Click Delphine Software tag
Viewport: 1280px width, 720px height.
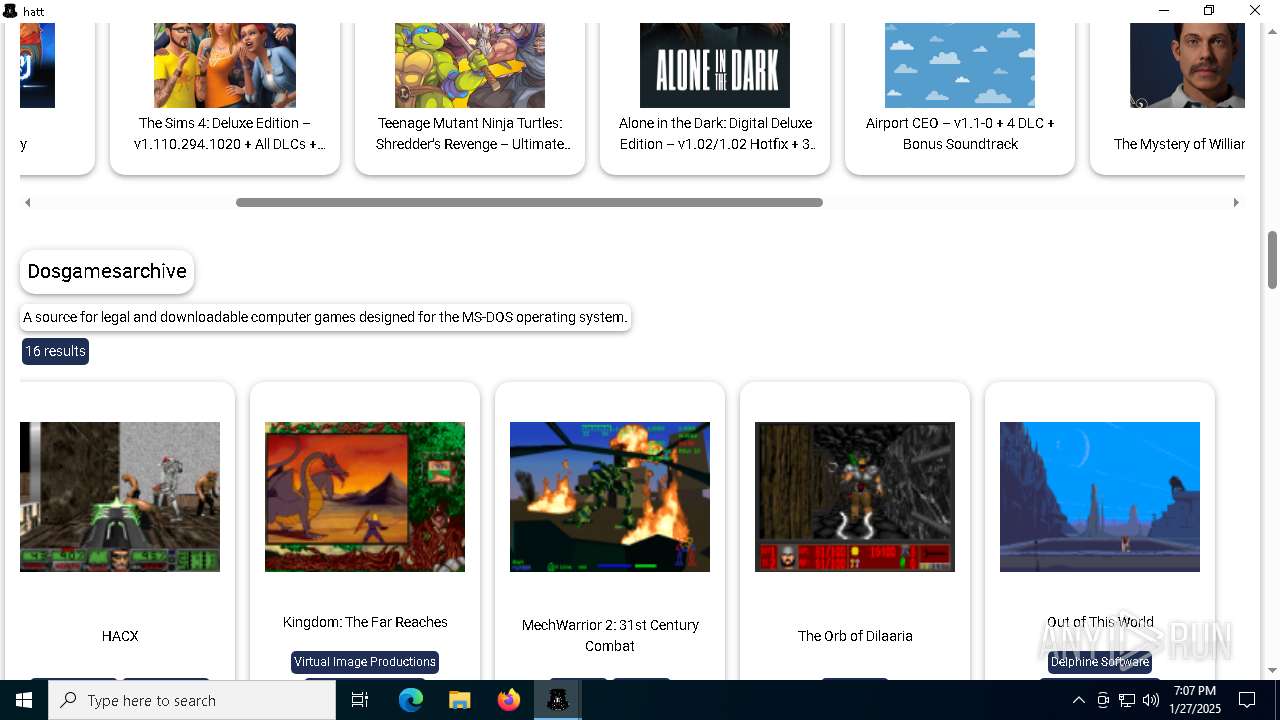click(x=1100, y=662)
